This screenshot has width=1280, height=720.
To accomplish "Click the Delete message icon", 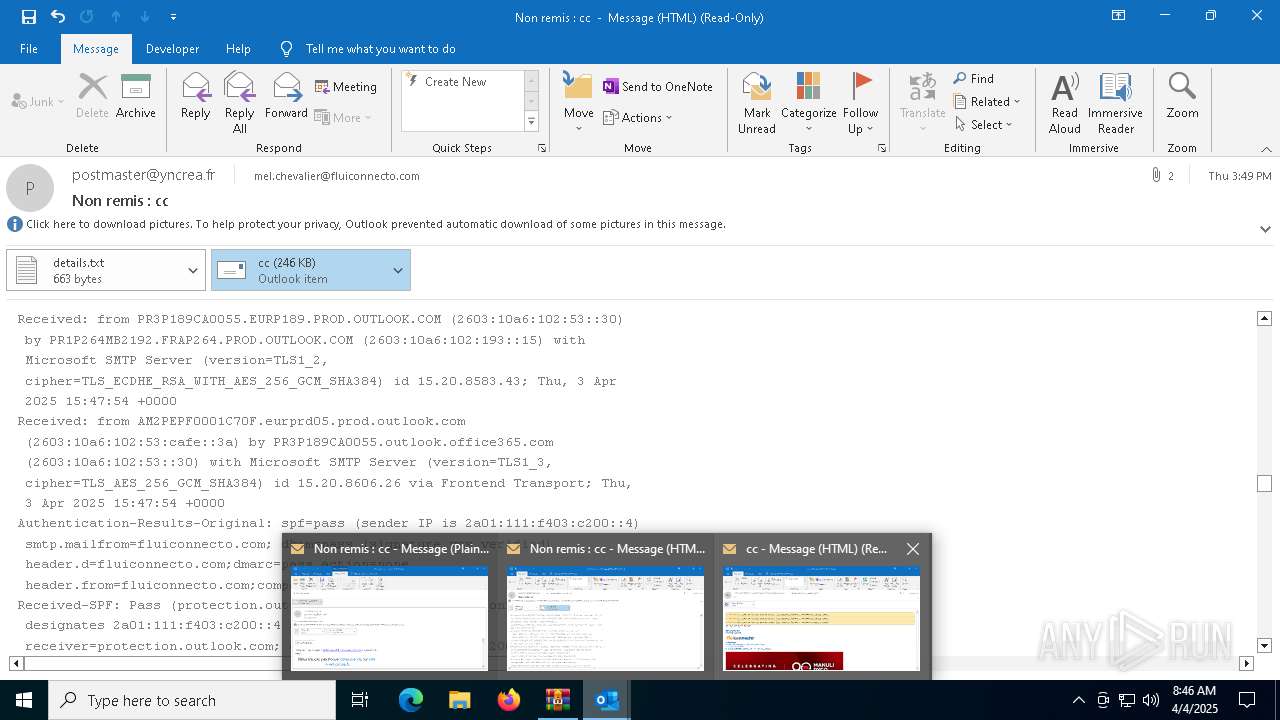I will click(x=92, y=97).
